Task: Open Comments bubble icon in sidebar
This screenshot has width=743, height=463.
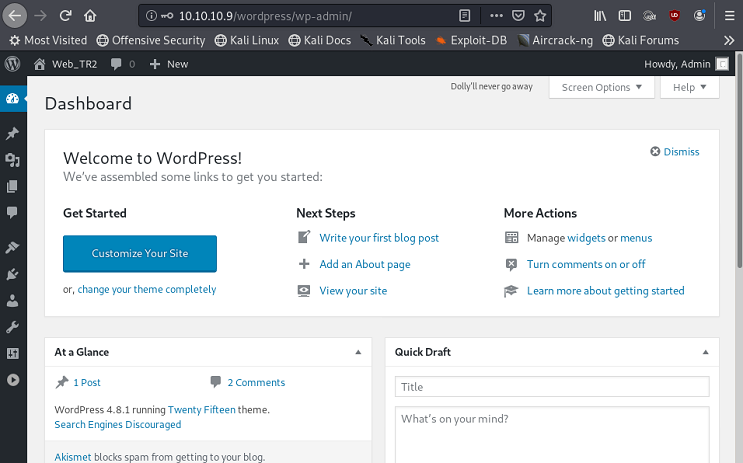Action: click(x=12, y=212)
